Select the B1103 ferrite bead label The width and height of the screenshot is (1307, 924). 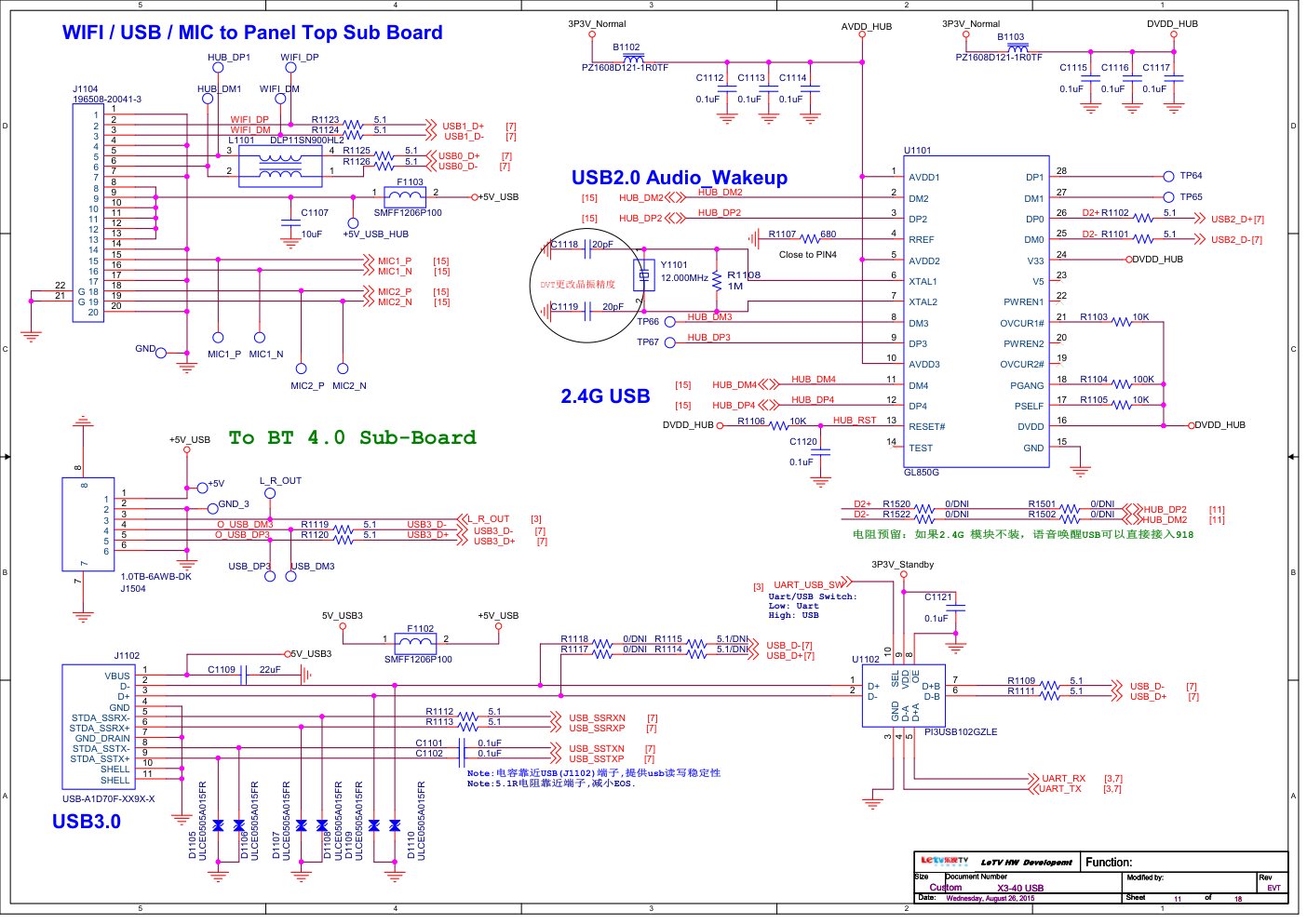coord(1011,37)
